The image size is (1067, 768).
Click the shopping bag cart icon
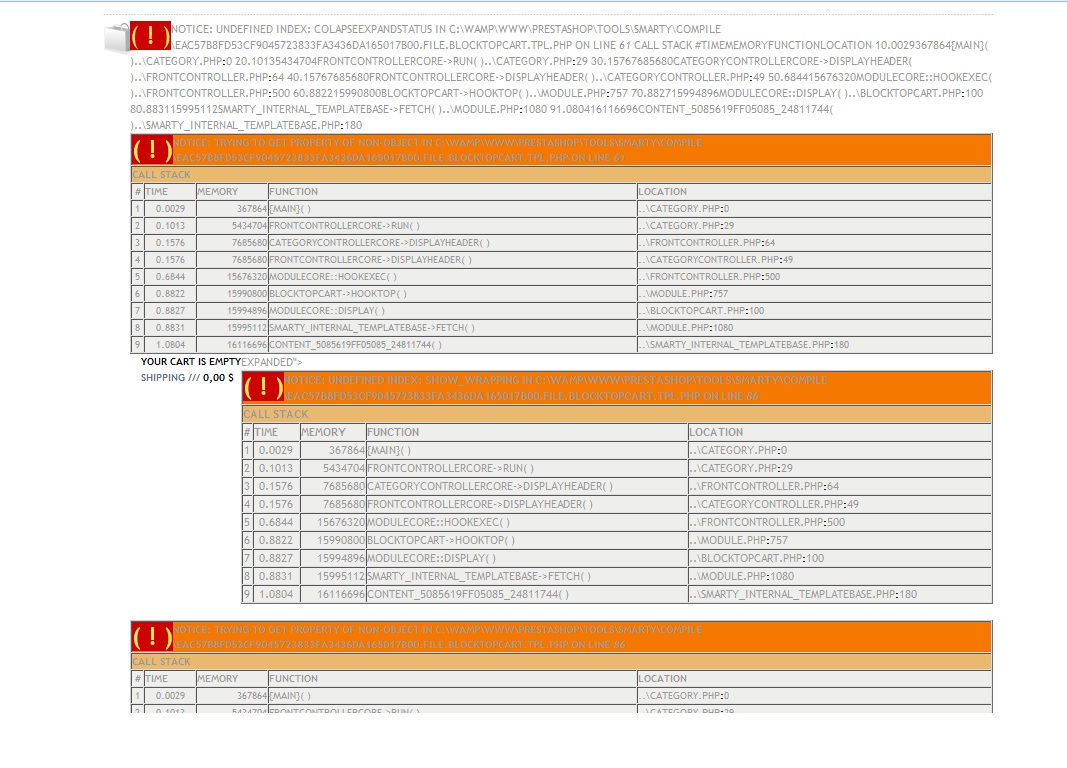(116, 38)
